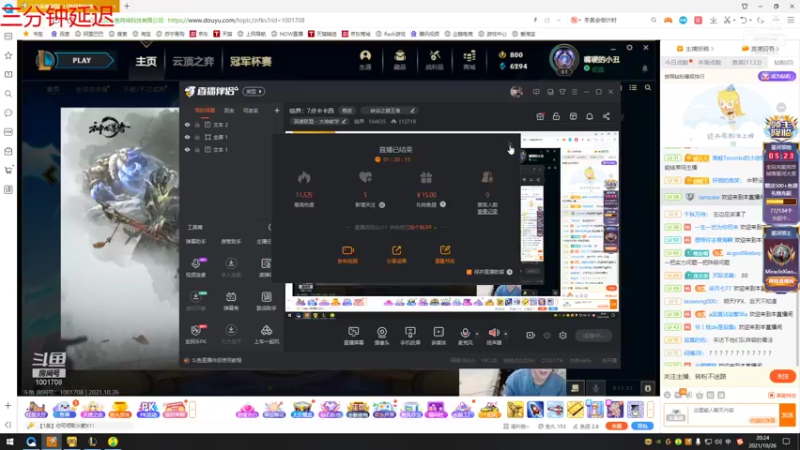The image size is (800, 450).
Task: Open the League of Legends taskbar icon
Action: 92,442
